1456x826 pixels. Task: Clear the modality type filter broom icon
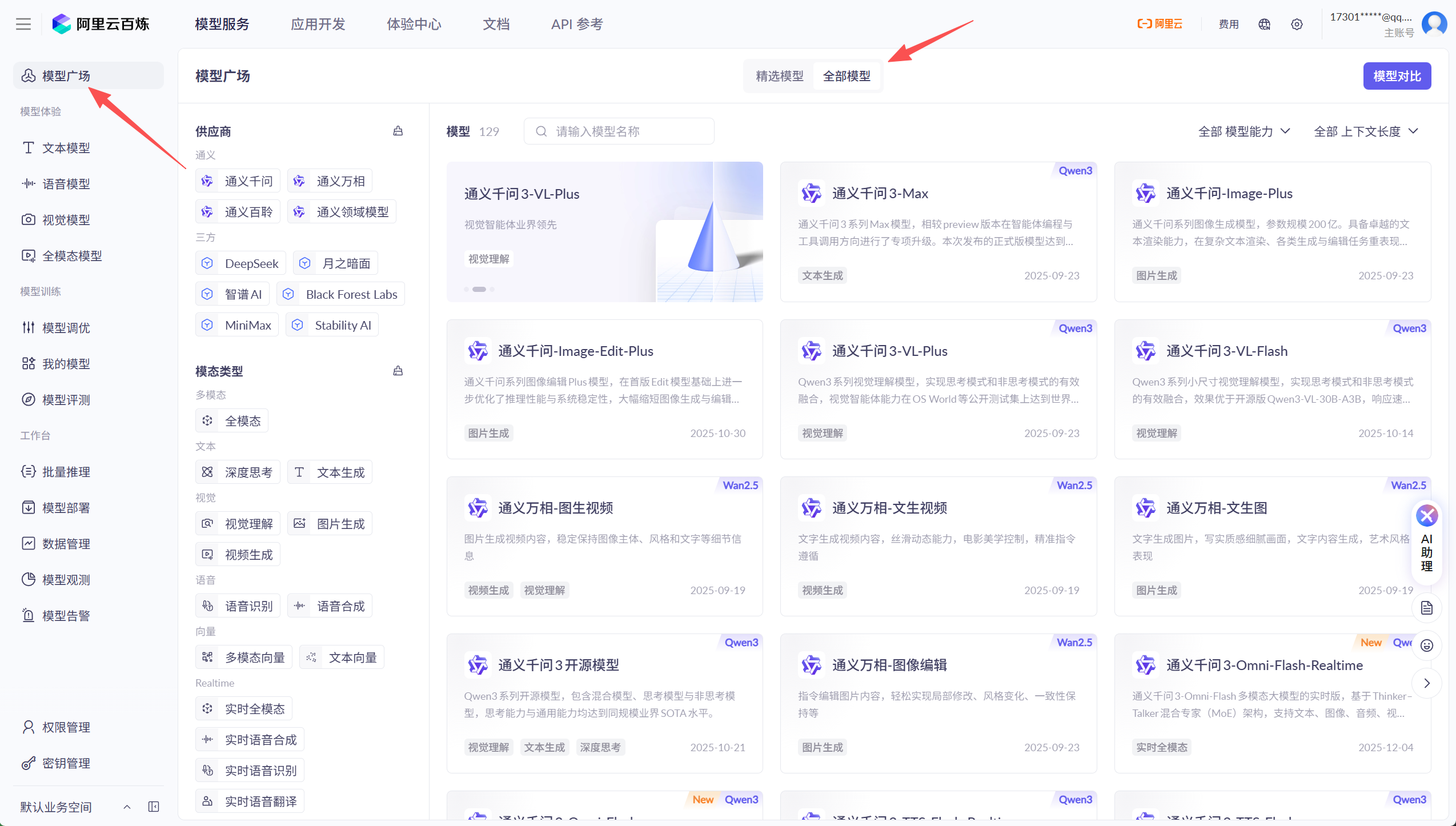[398, 371]
